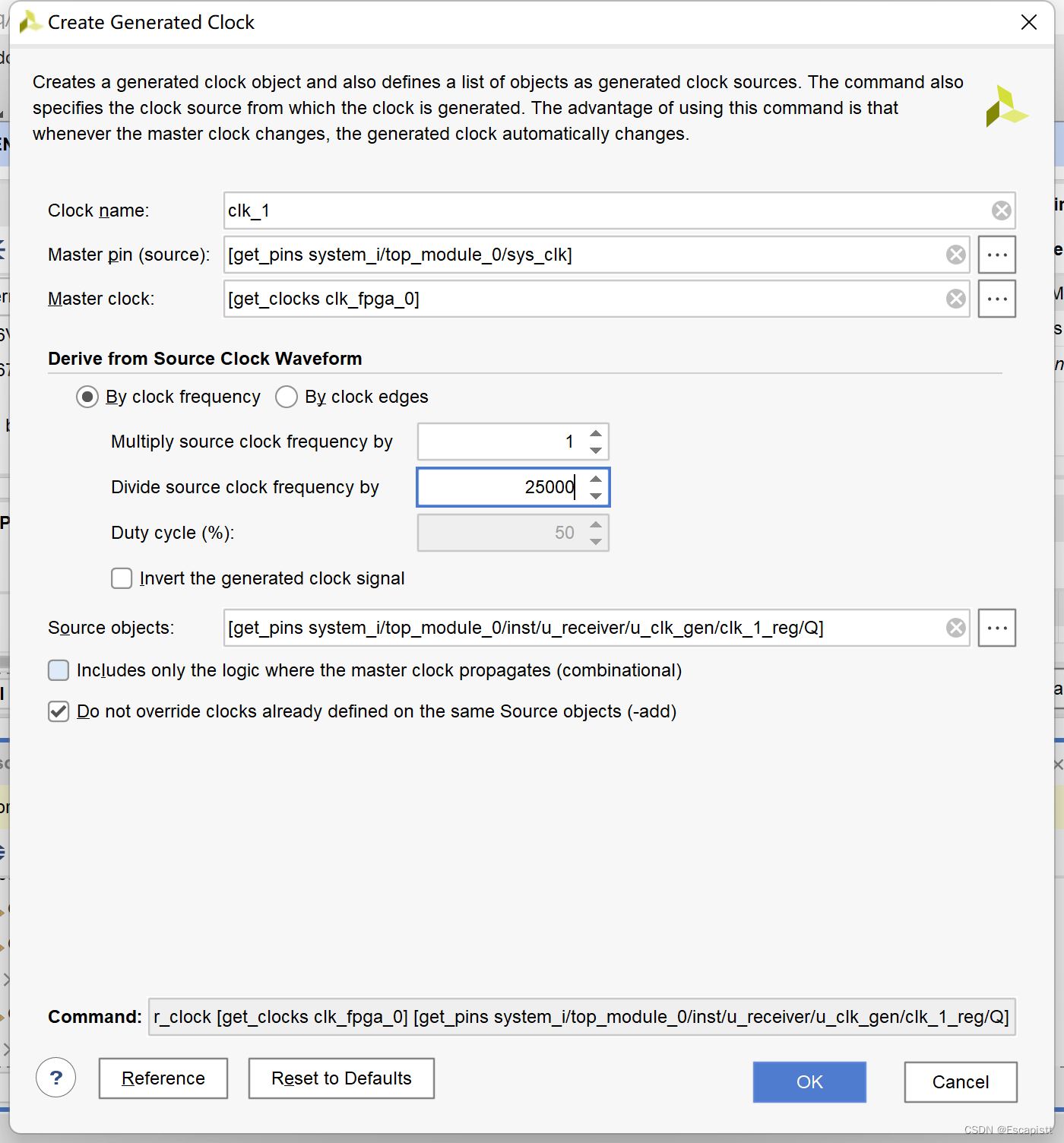
Task: Decrease multiply source clock frequency value
Action: point(596,450)
